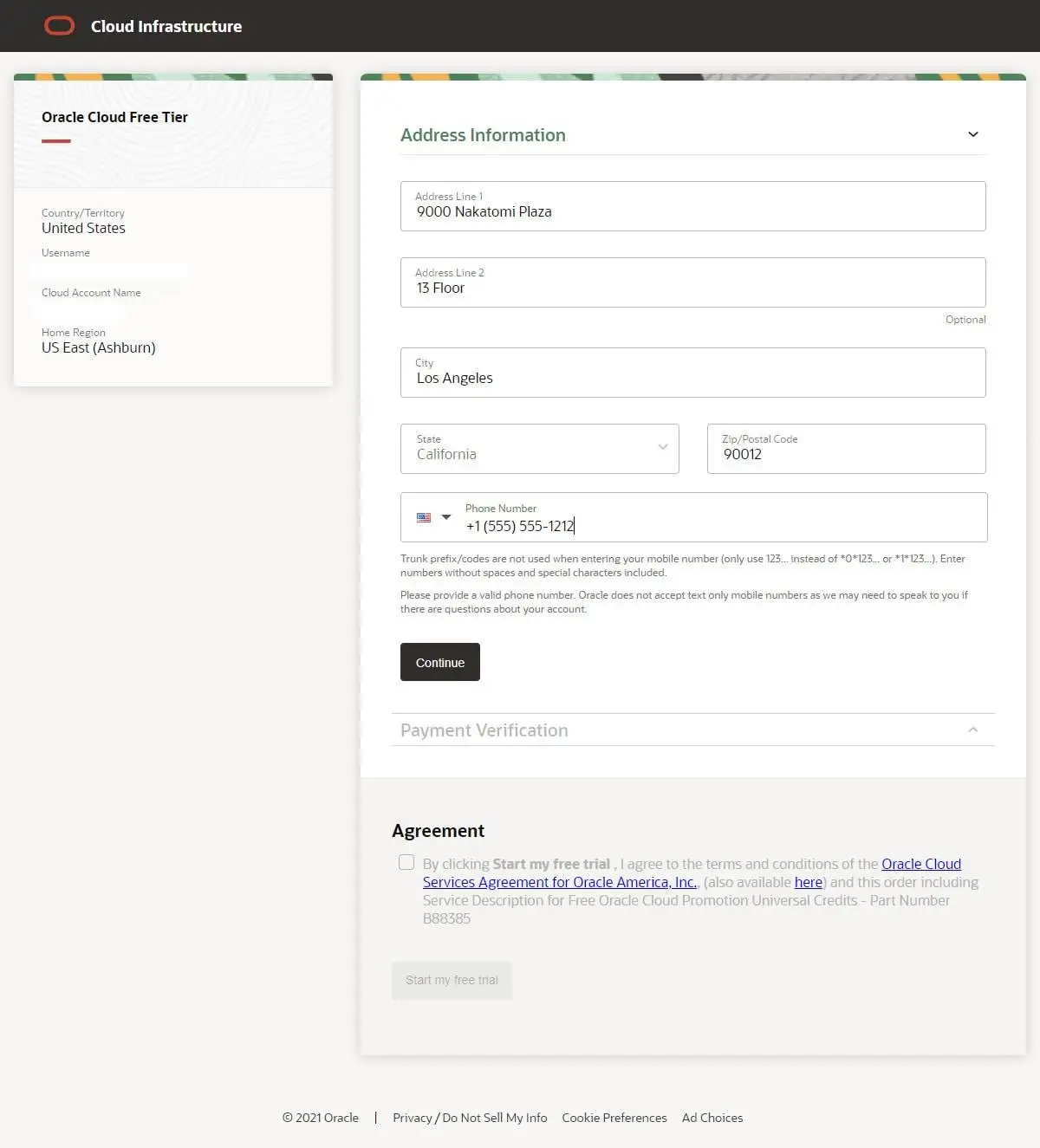Viewport: 1040px width, 1148px height.
Task: Focus the City input field
Action: [x=693, y=373]
